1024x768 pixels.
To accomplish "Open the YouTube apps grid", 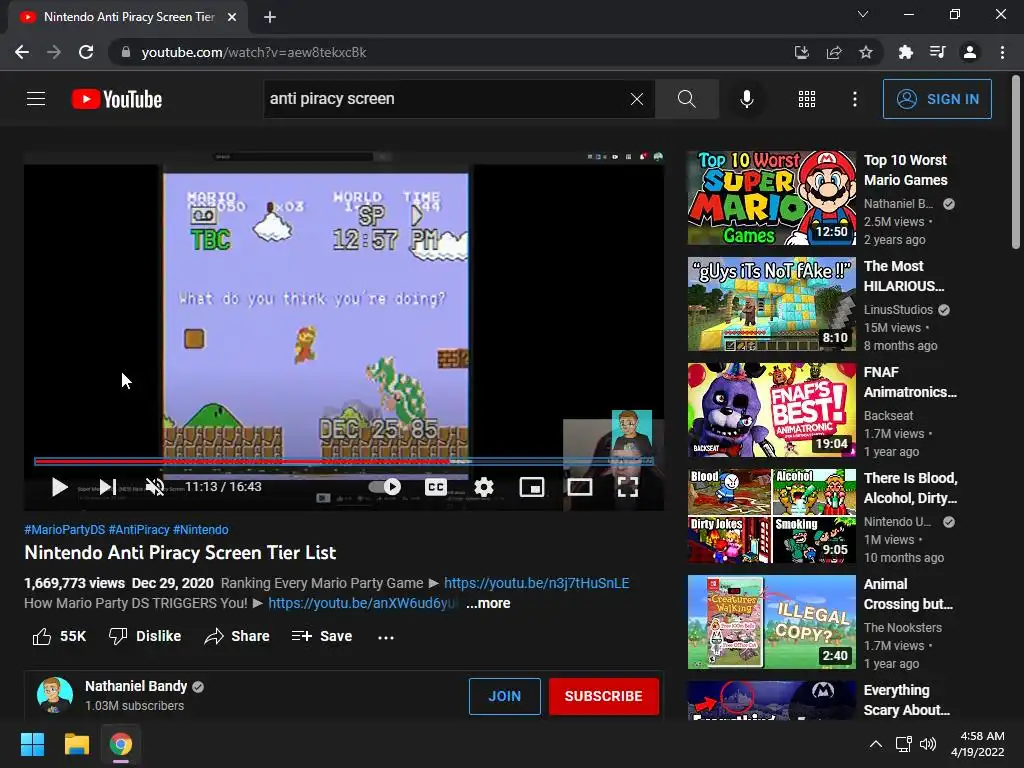I will 807,99.
